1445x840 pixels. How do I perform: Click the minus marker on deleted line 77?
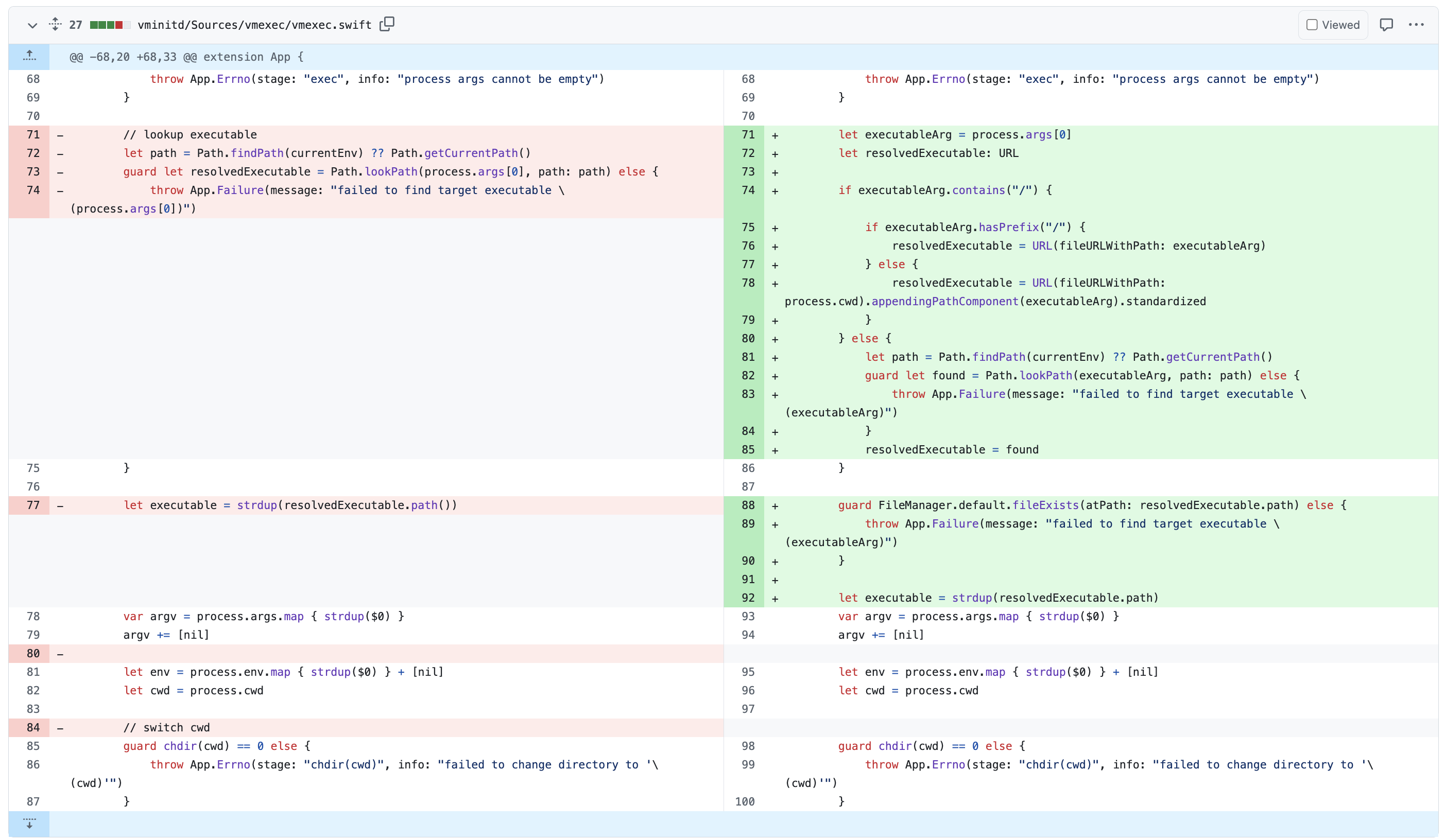click(60, 506)
